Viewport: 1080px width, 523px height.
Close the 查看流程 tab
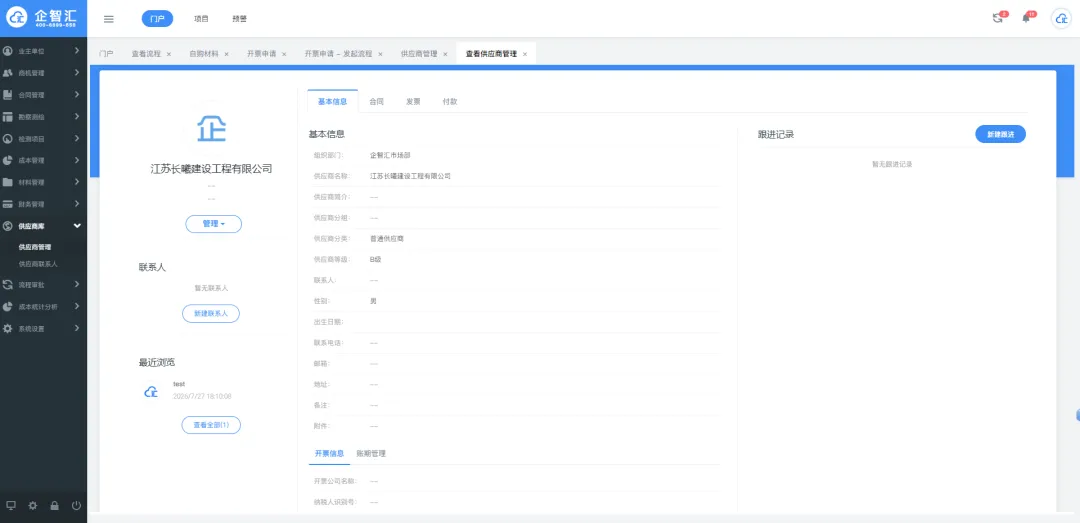tap(169, 54)
